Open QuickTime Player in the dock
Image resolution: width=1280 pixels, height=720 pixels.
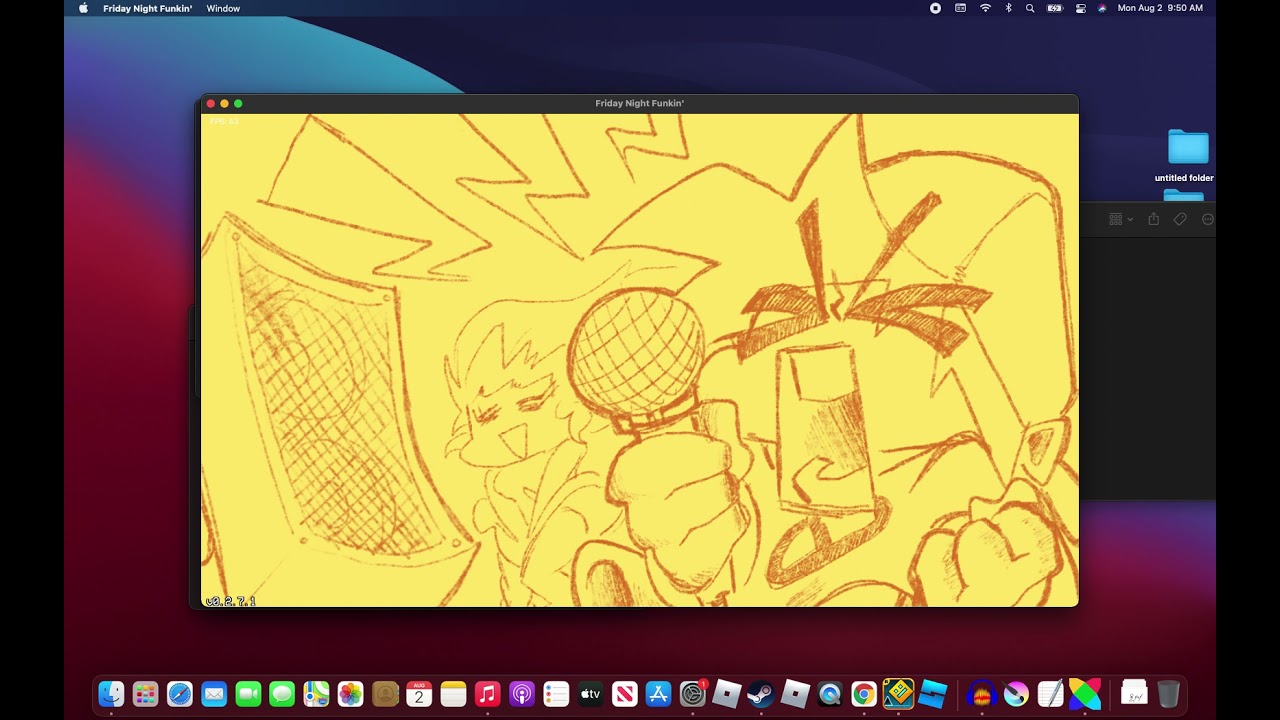click(x=829, y=693)
